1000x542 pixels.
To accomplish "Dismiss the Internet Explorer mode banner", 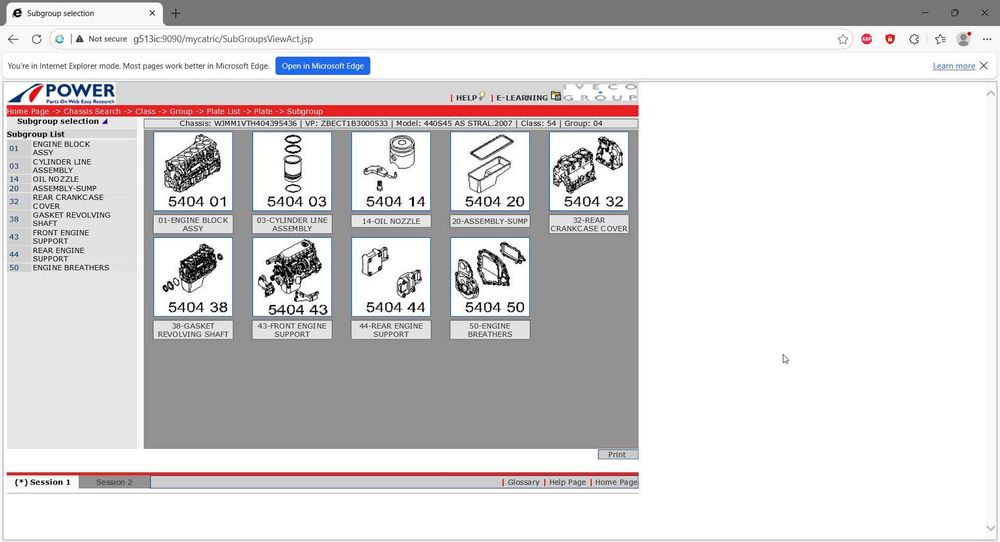I will click(x=984, y=66).
